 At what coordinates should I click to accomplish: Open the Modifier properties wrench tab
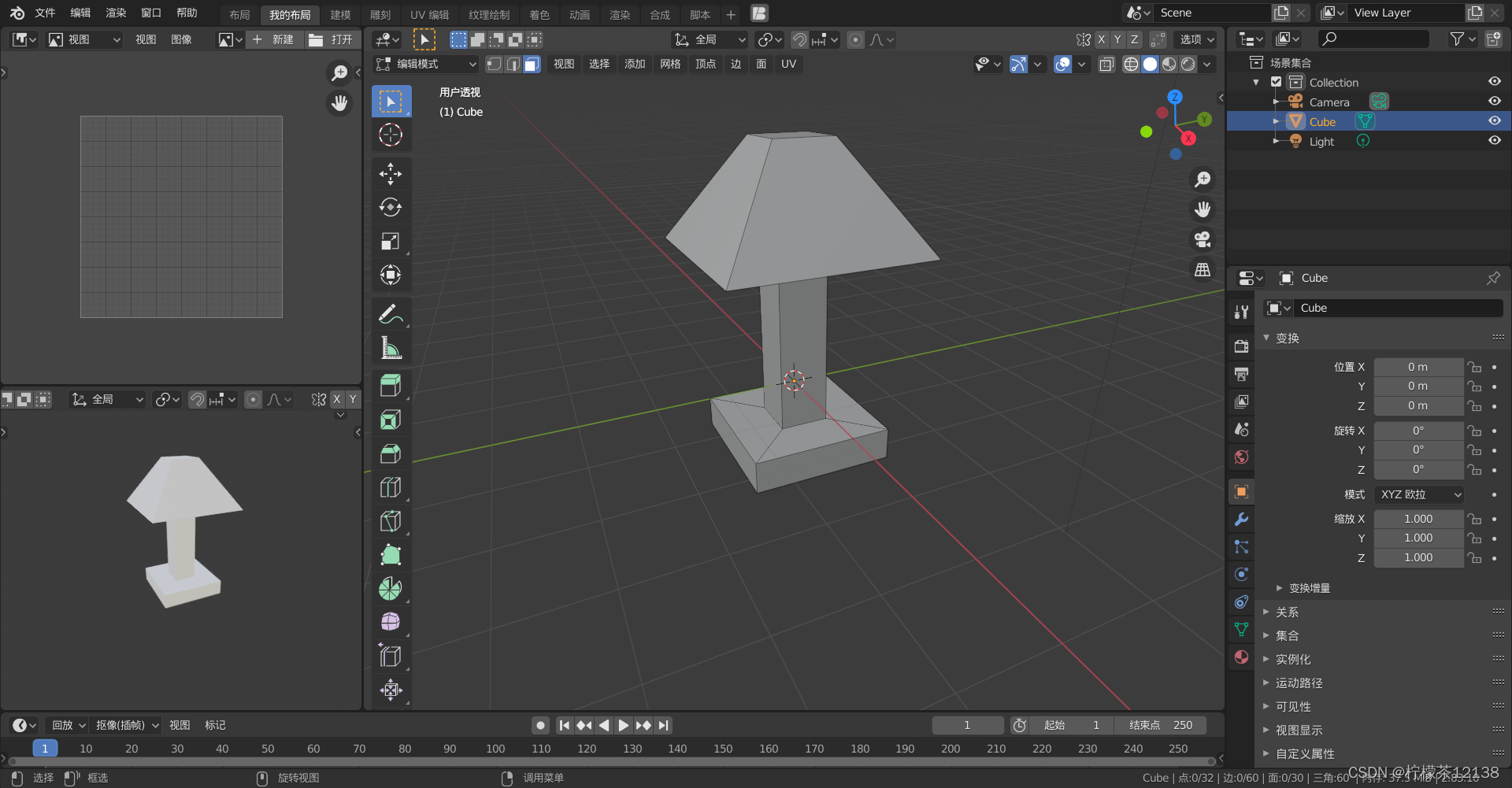1242,520
